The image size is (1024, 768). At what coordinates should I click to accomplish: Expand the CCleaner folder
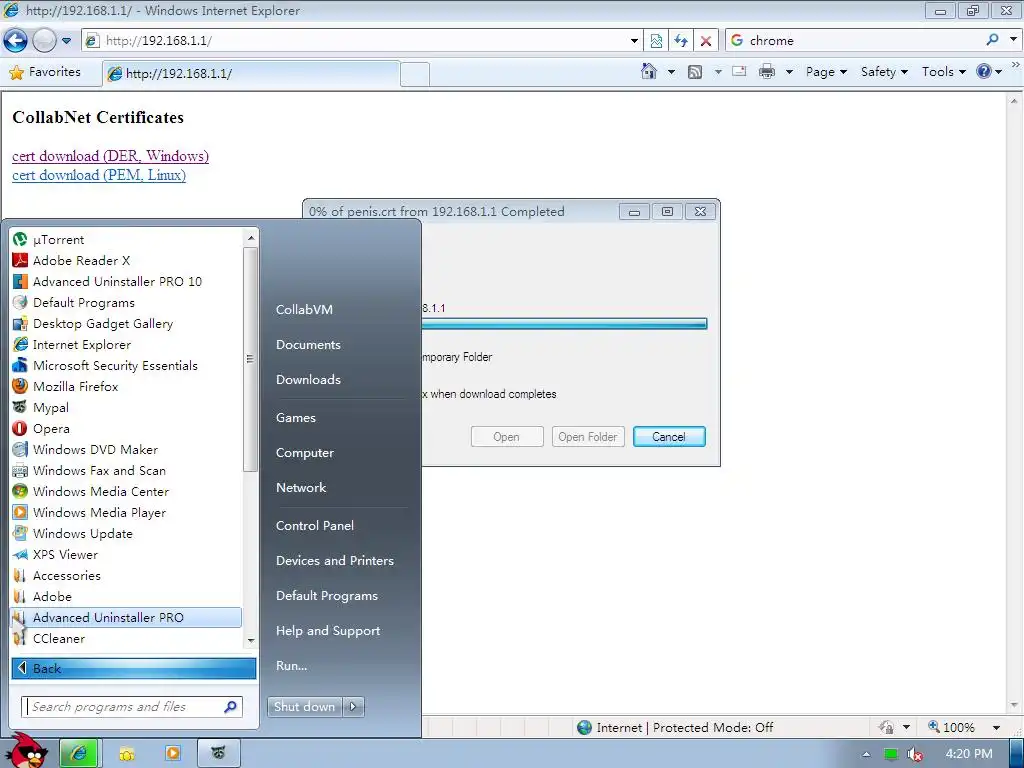[125, 639]
